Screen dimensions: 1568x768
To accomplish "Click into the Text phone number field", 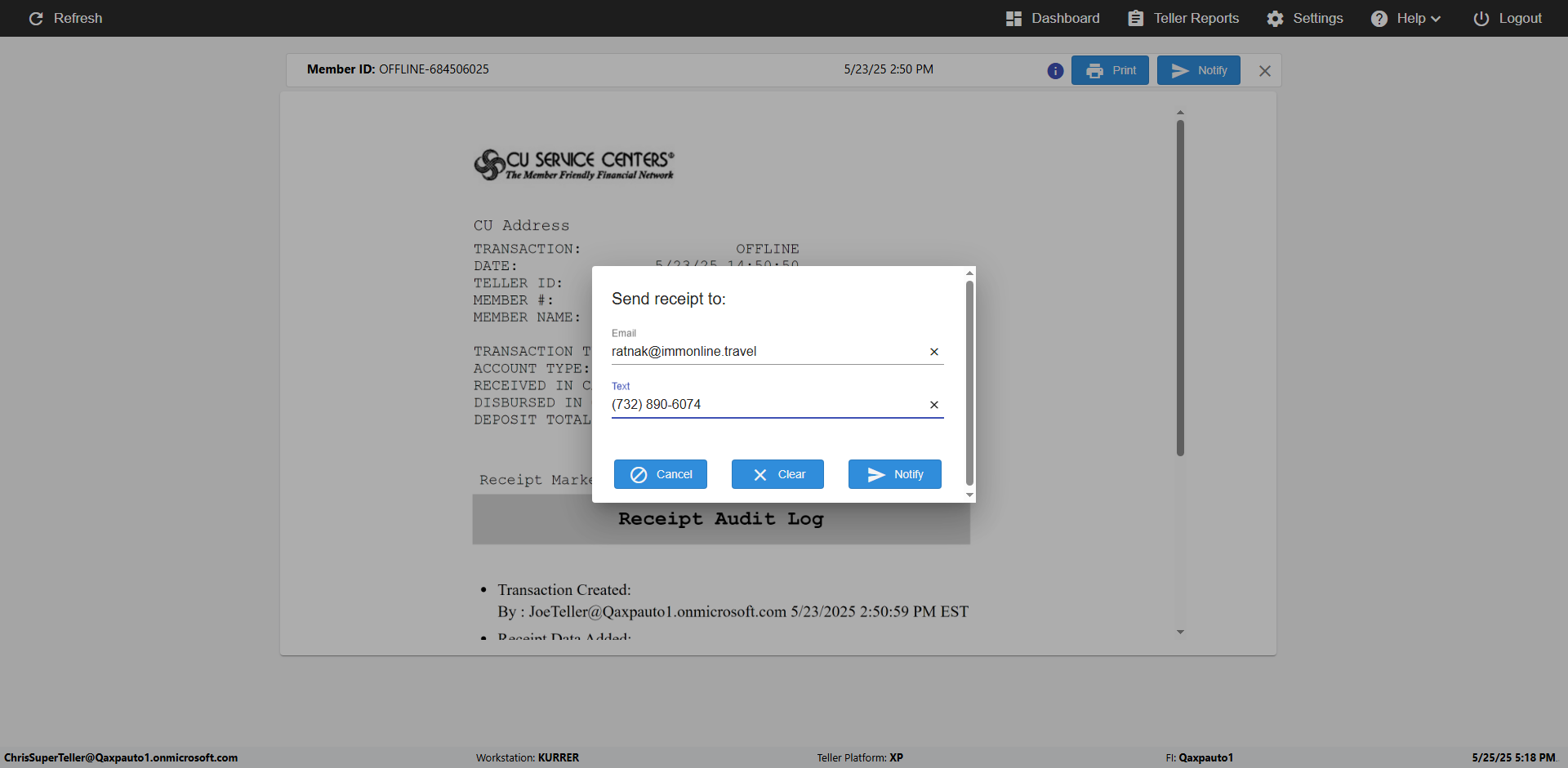I will coord(768,405).
